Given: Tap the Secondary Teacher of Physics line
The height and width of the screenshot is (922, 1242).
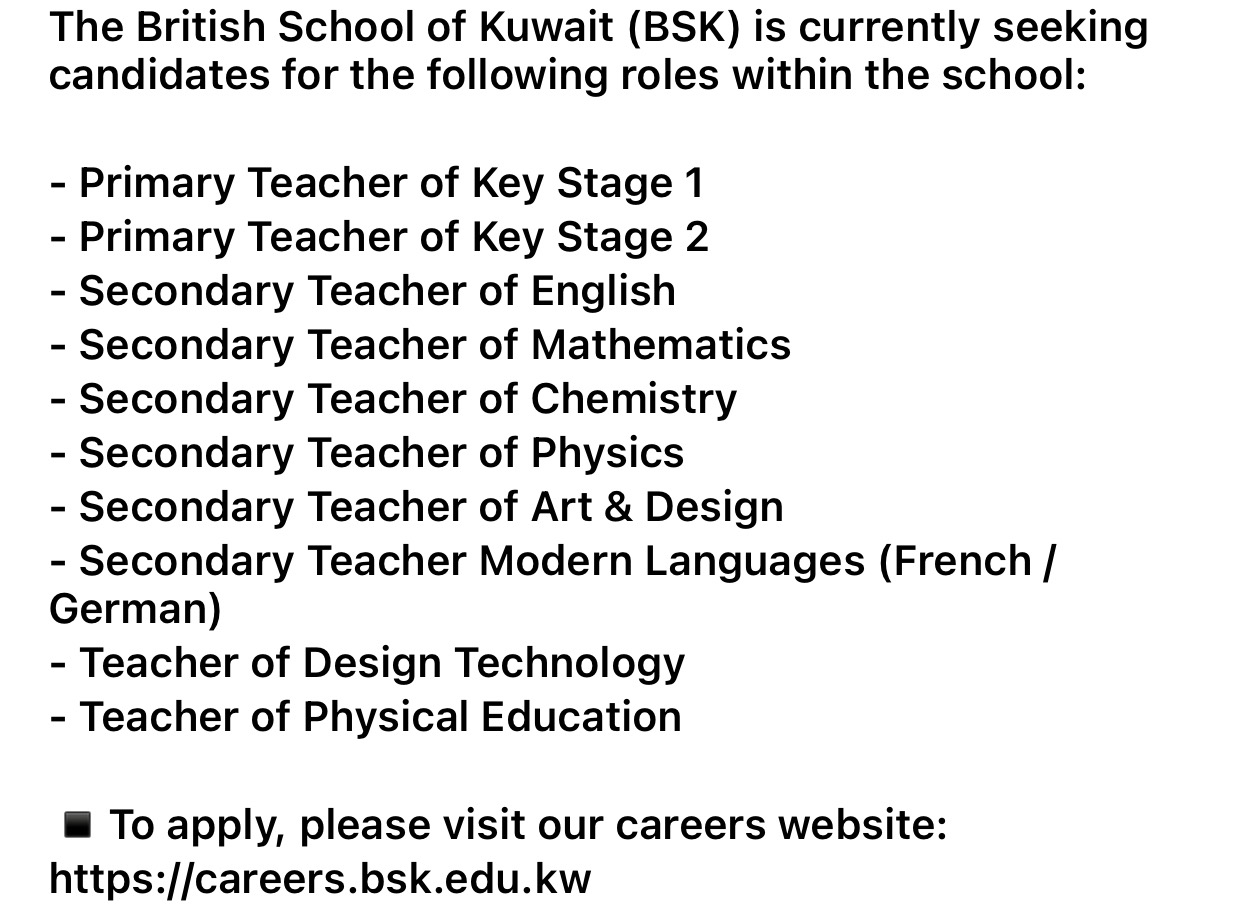Looking at the screenshot, I should (366, 453).
